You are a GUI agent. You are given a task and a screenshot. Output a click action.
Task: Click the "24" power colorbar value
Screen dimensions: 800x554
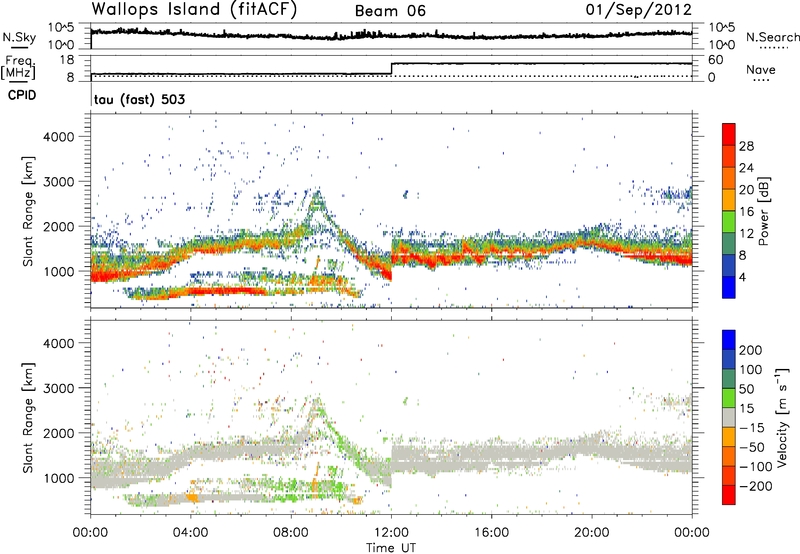coord(746,168)
